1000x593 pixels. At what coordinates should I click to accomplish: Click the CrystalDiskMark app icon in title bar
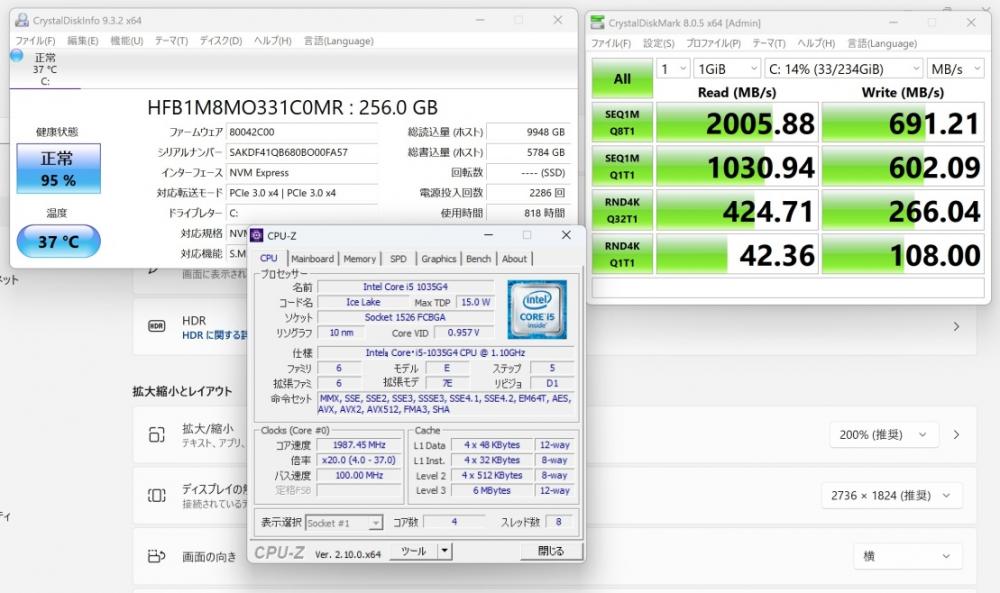click(x=597, y=23)
